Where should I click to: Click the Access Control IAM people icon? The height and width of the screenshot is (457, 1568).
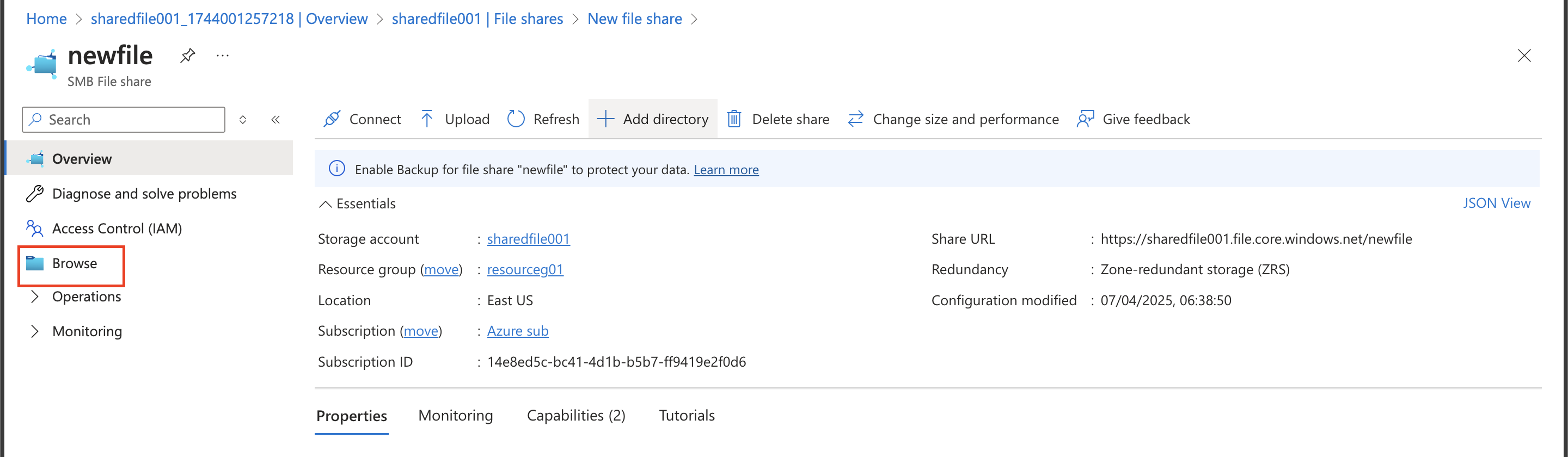[35, 228]
